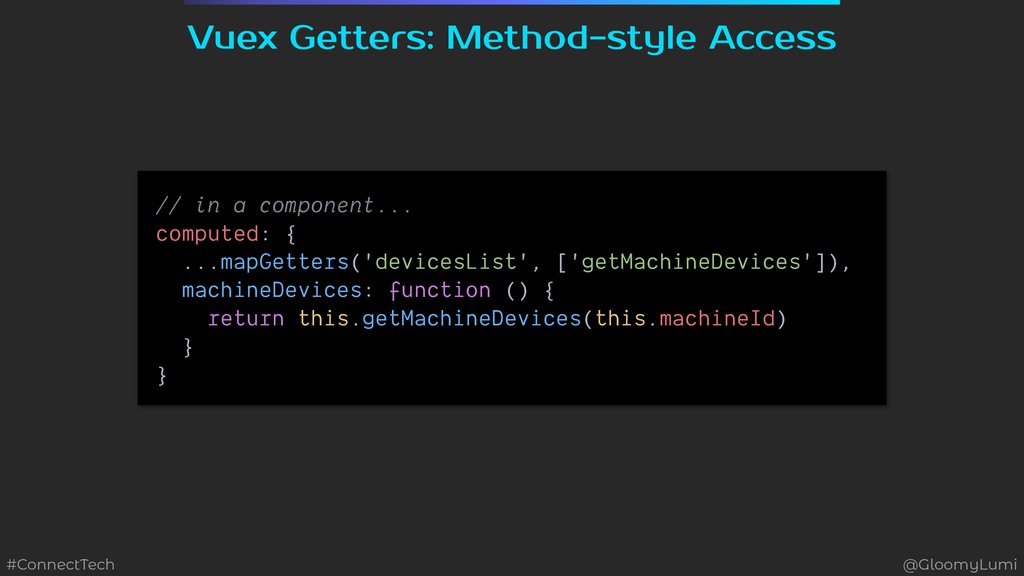The width and height of the screenshot is (1024, 576).
Task: Click the @GloomyLumi handle in the footer
Action: click(x=959, y=564)
